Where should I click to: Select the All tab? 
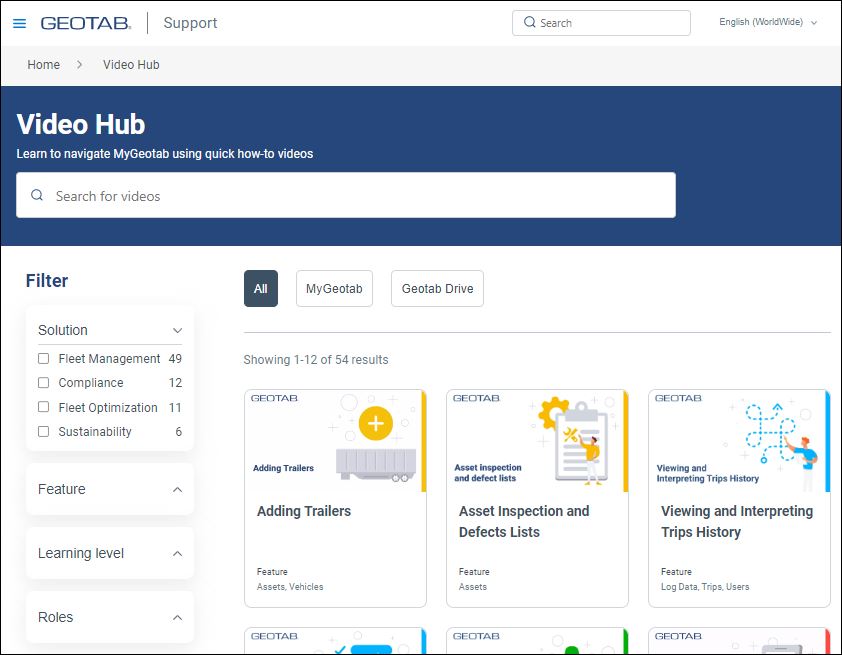tap(260, 288)
